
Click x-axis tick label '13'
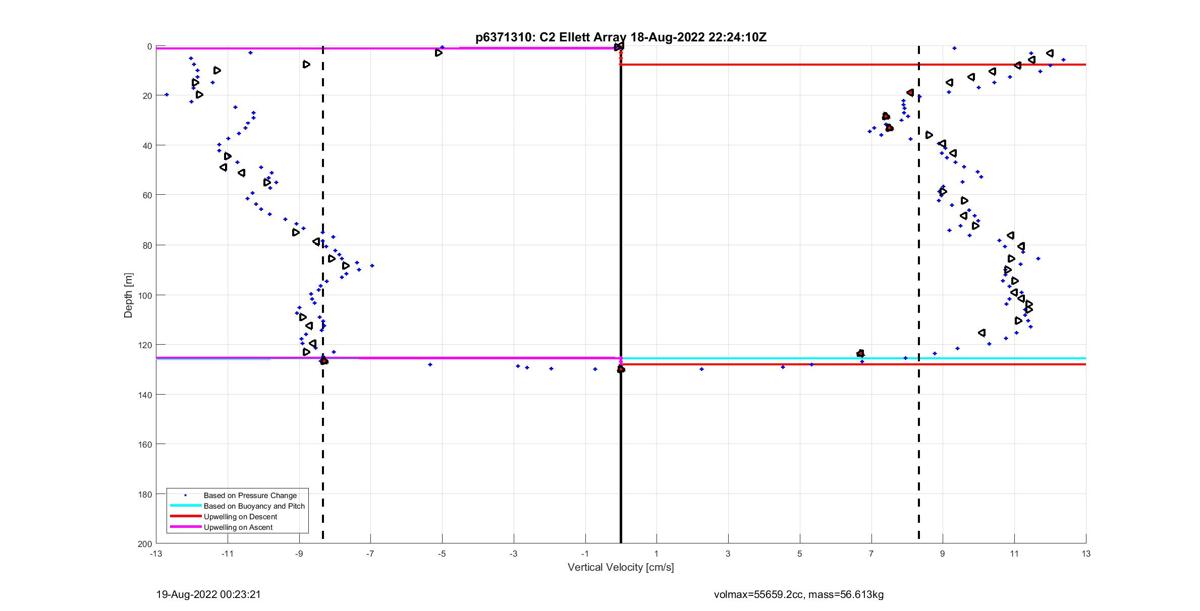click(1086, 553)
